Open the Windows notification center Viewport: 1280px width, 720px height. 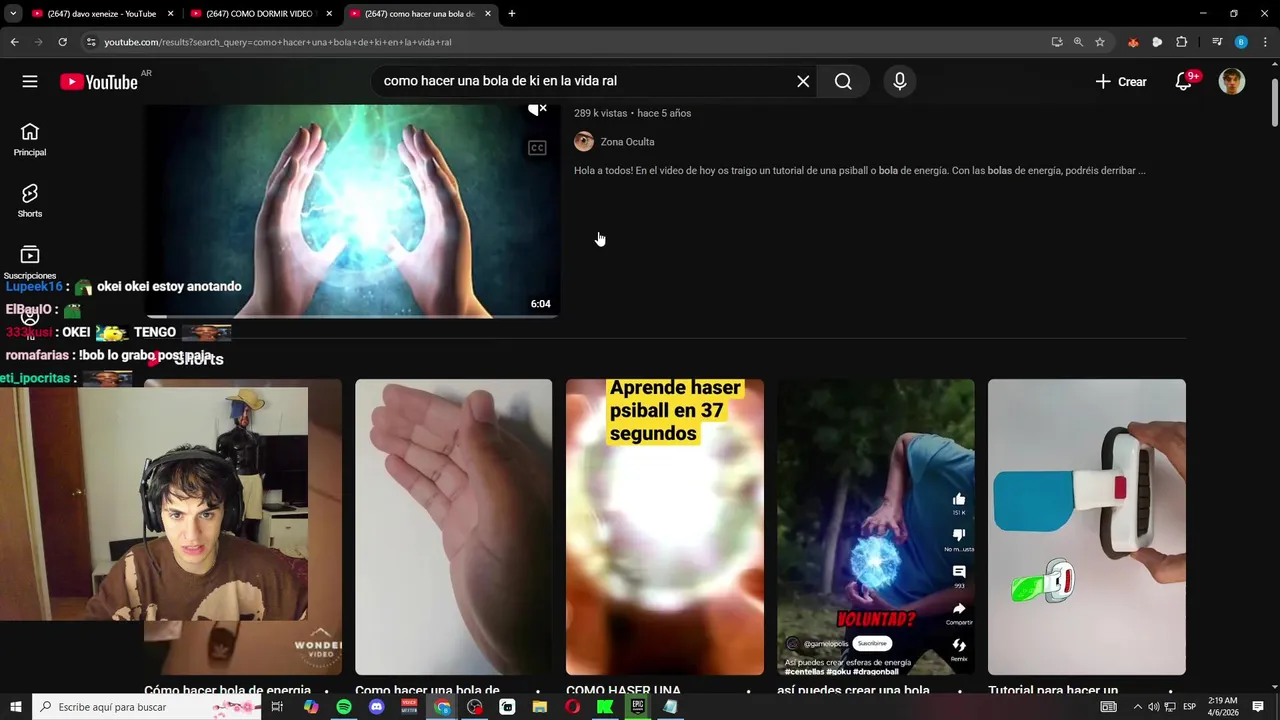point(1258,707)
